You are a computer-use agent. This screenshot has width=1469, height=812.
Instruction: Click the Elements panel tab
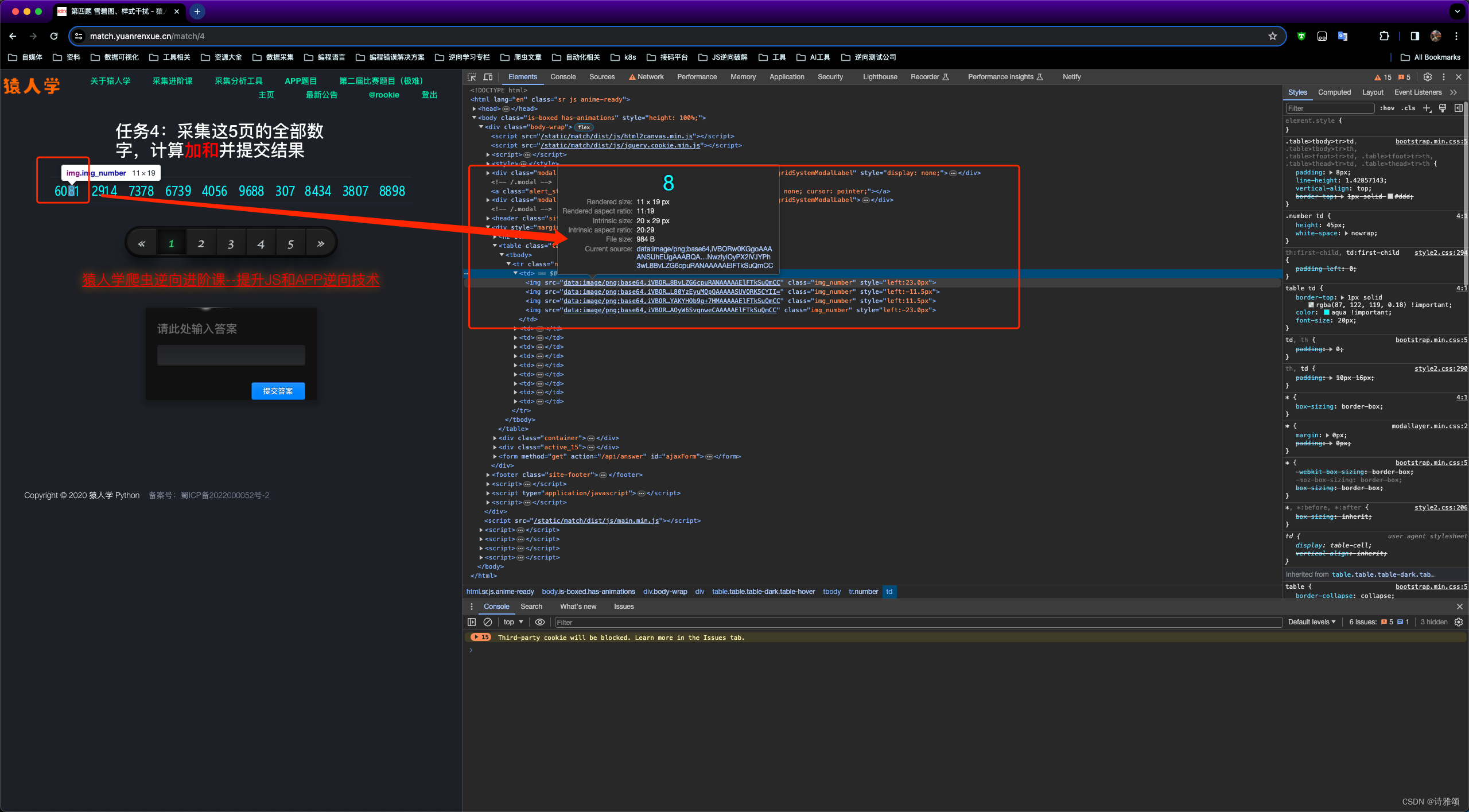point(521,77)
